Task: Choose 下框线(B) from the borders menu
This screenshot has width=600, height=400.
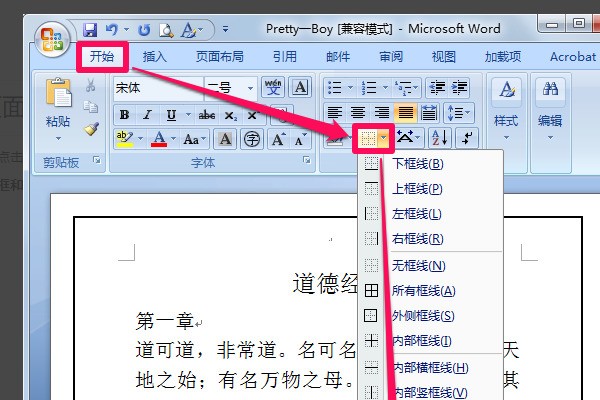Action: (430, 164)
